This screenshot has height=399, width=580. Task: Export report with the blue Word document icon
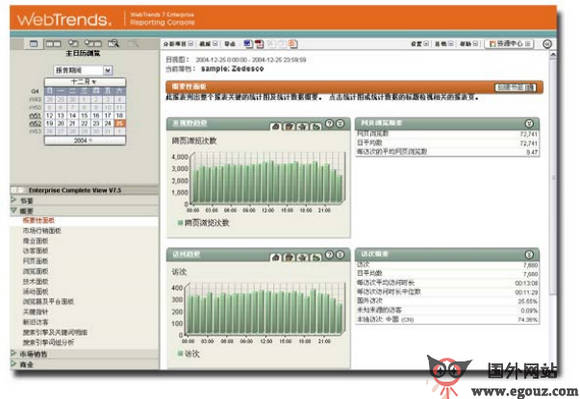tap(248, 44)
